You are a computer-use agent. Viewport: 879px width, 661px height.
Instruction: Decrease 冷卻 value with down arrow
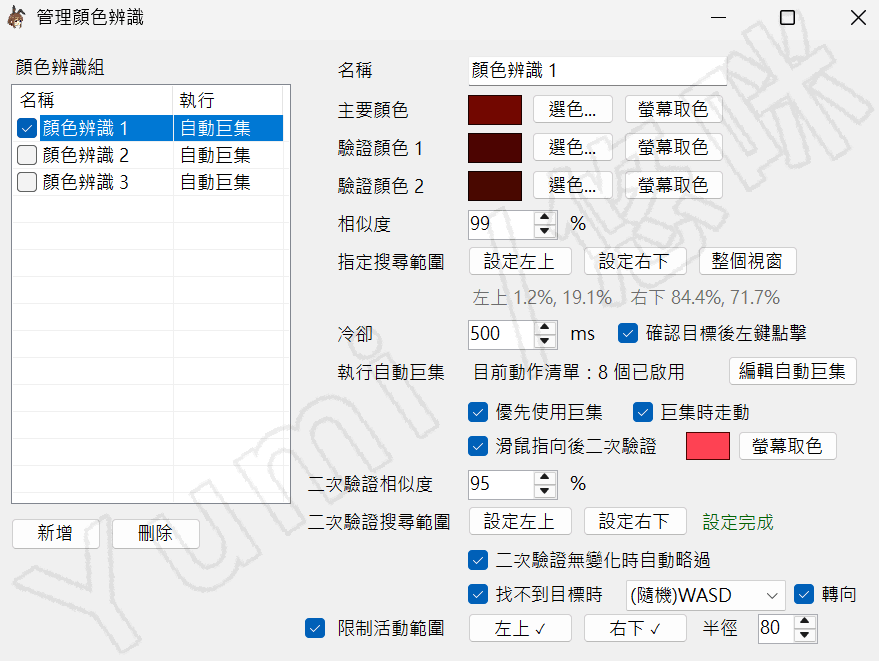(x=545, y=341)
